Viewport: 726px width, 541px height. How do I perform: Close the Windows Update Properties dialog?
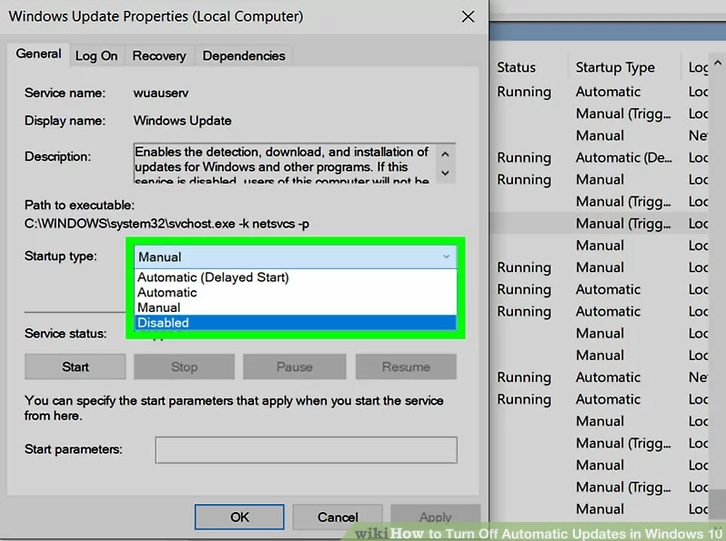point(467,17)
